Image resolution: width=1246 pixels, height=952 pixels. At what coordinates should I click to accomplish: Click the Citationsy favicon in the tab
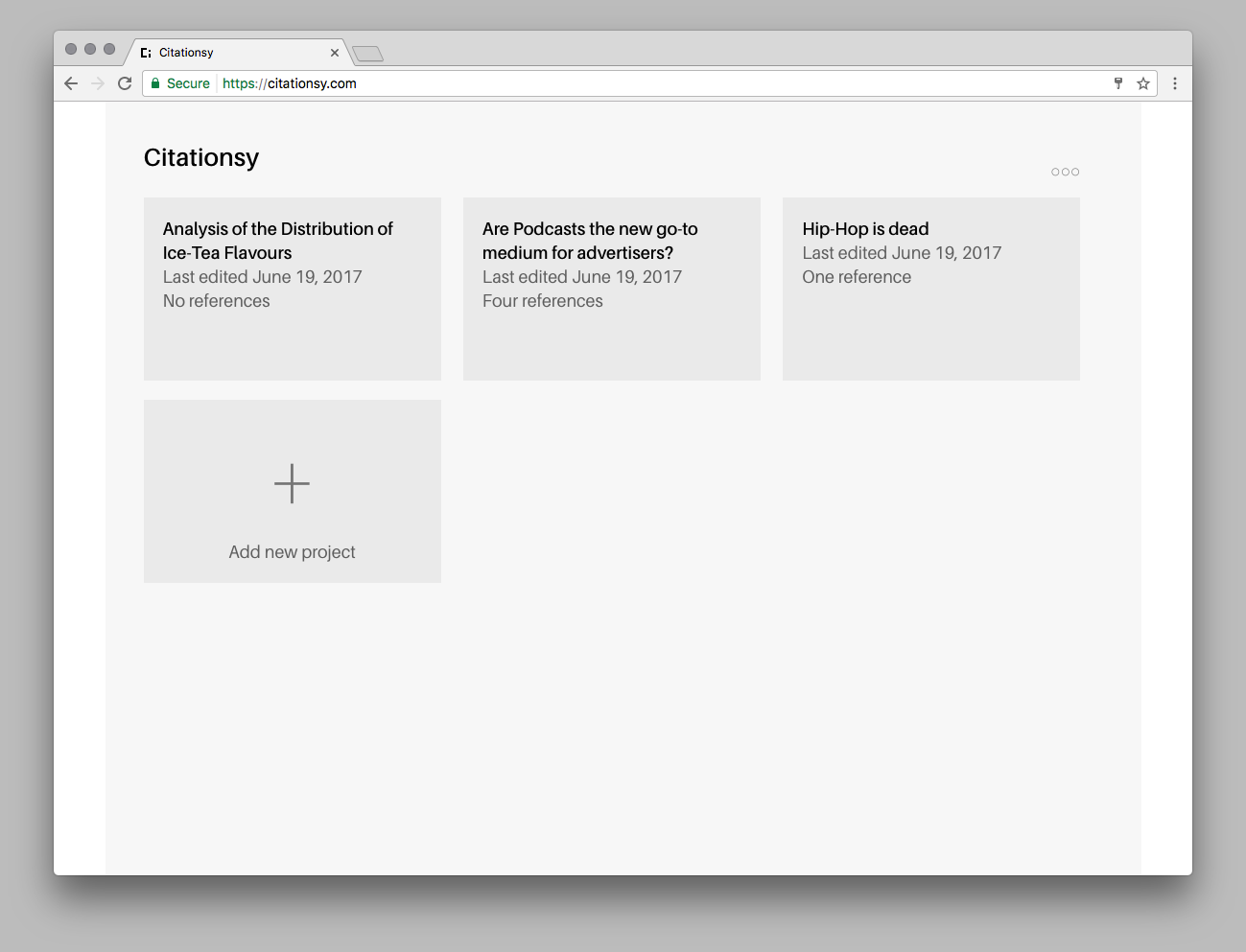pyautogui.click(x=146, y=53)
